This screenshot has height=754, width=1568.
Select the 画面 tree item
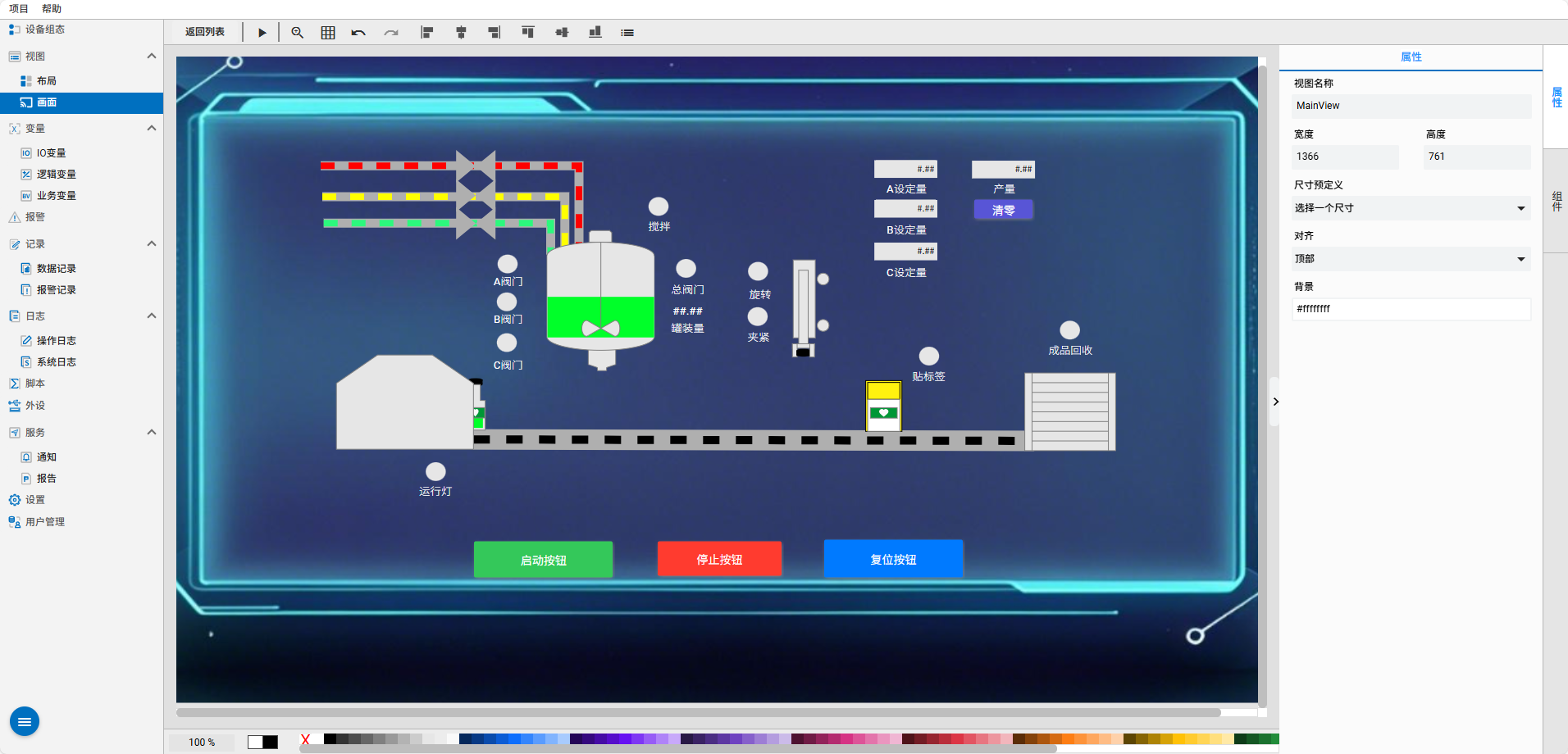coord(82,102)
